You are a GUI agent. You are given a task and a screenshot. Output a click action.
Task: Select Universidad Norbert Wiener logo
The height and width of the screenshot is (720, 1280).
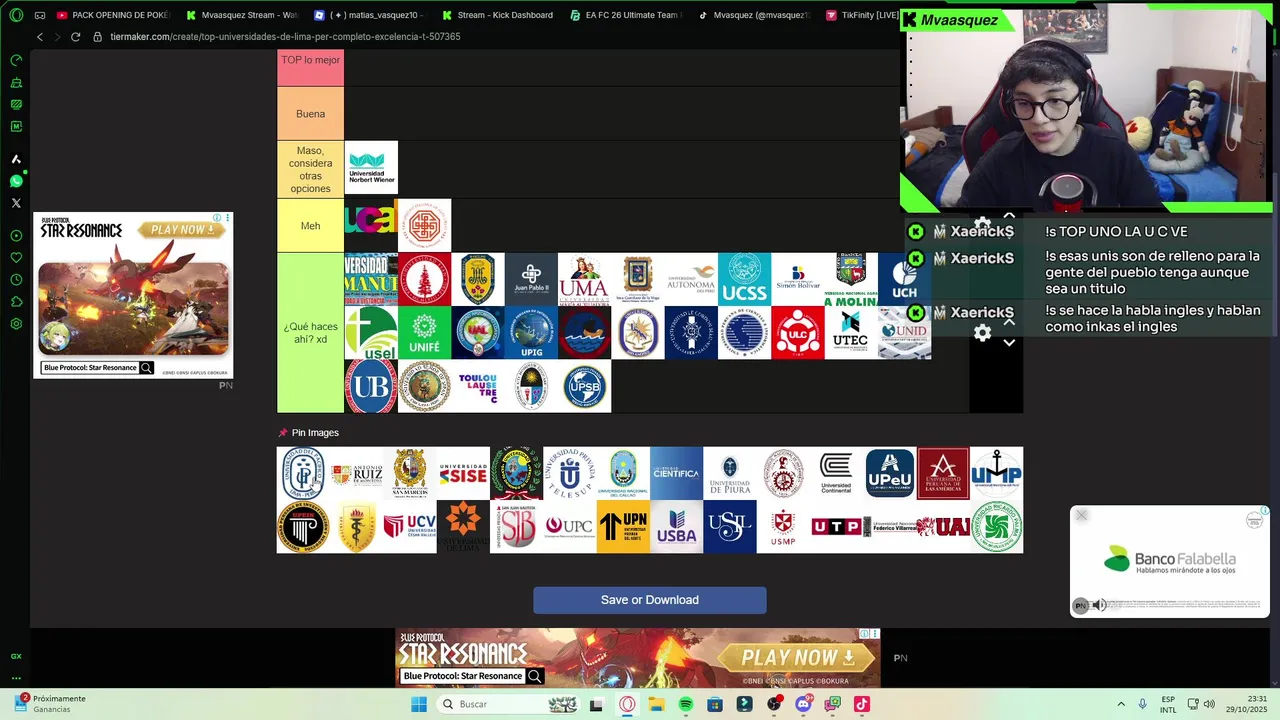[x=371, y=167]
